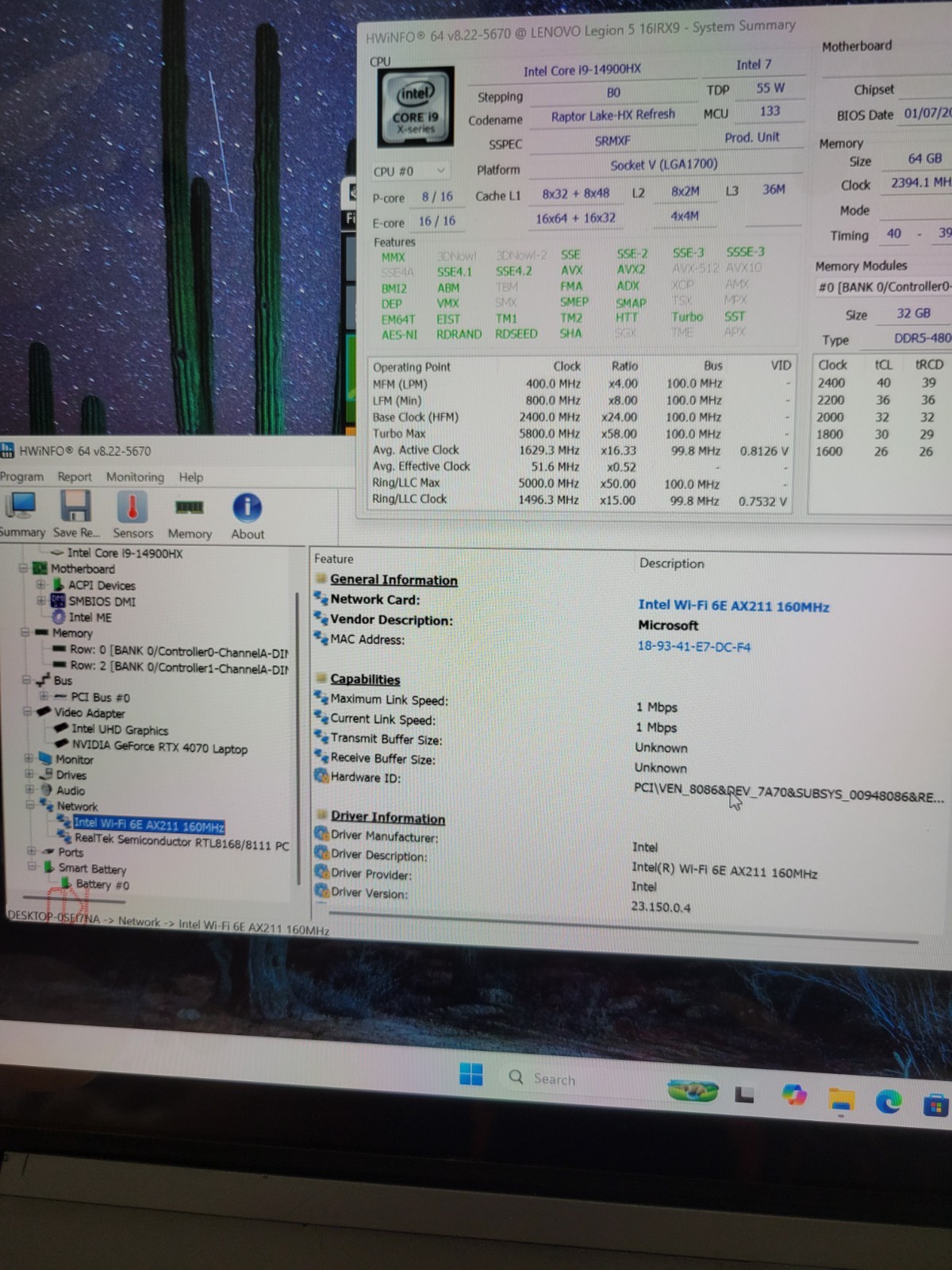Viewport: 952px width, 1270px height.
Task: Click the 64 GB memory size value
Action: 924,159
